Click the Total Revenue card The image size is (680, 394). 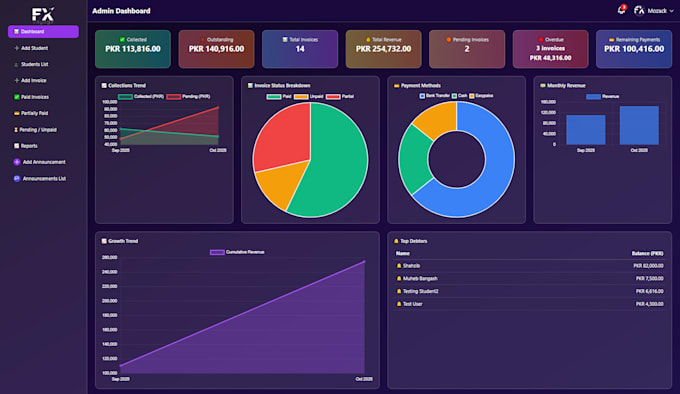click(x=383, y=49)
